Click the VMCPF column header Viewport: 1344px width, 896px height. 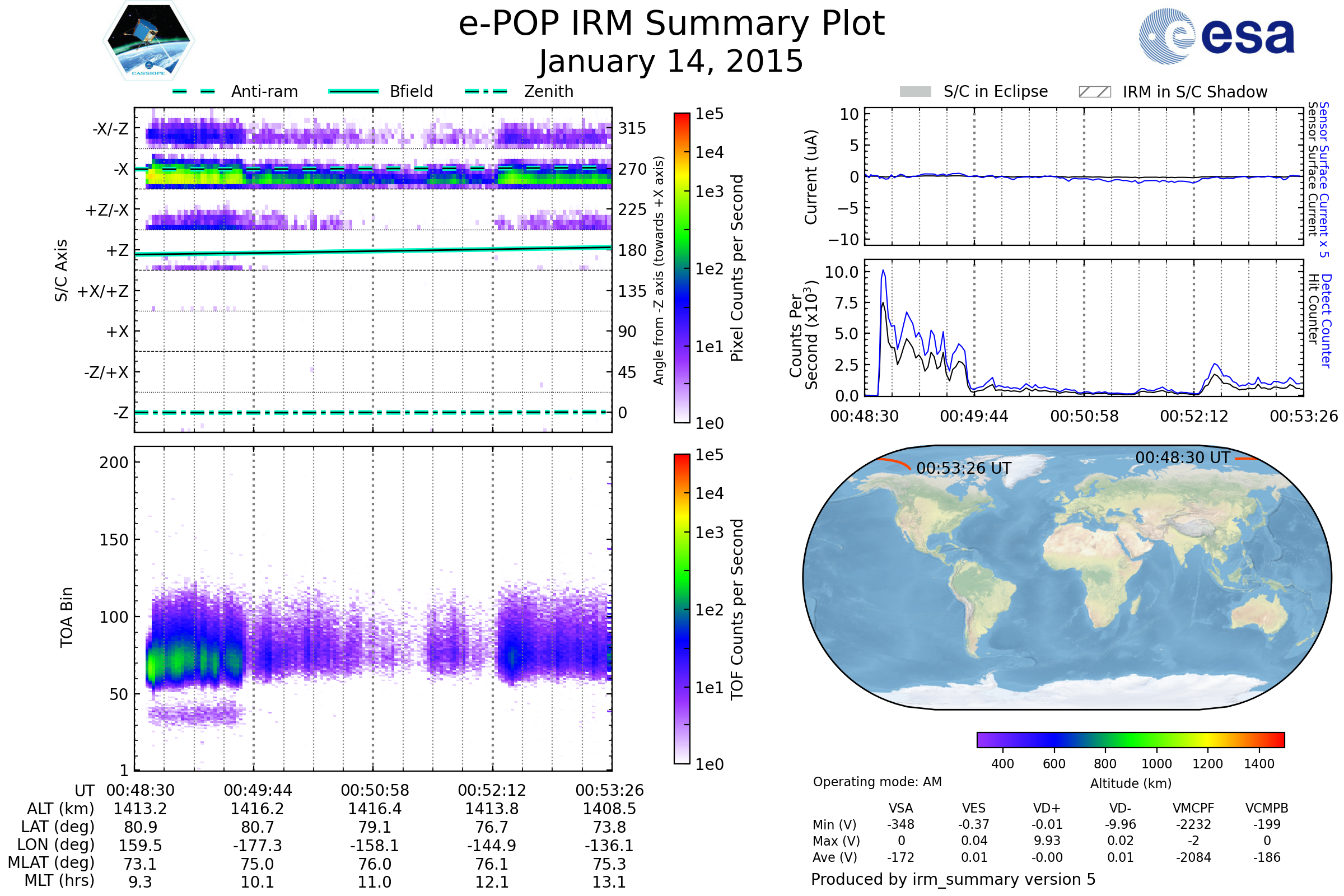pyautogui.click(x=1193, y=808)
